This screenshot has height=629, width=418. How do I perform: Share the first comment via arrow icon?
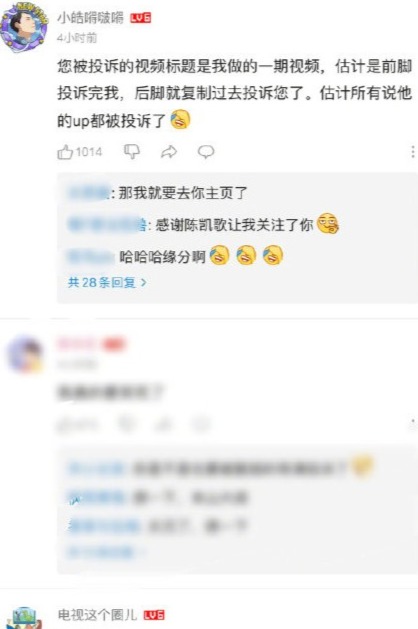[169, 152]
